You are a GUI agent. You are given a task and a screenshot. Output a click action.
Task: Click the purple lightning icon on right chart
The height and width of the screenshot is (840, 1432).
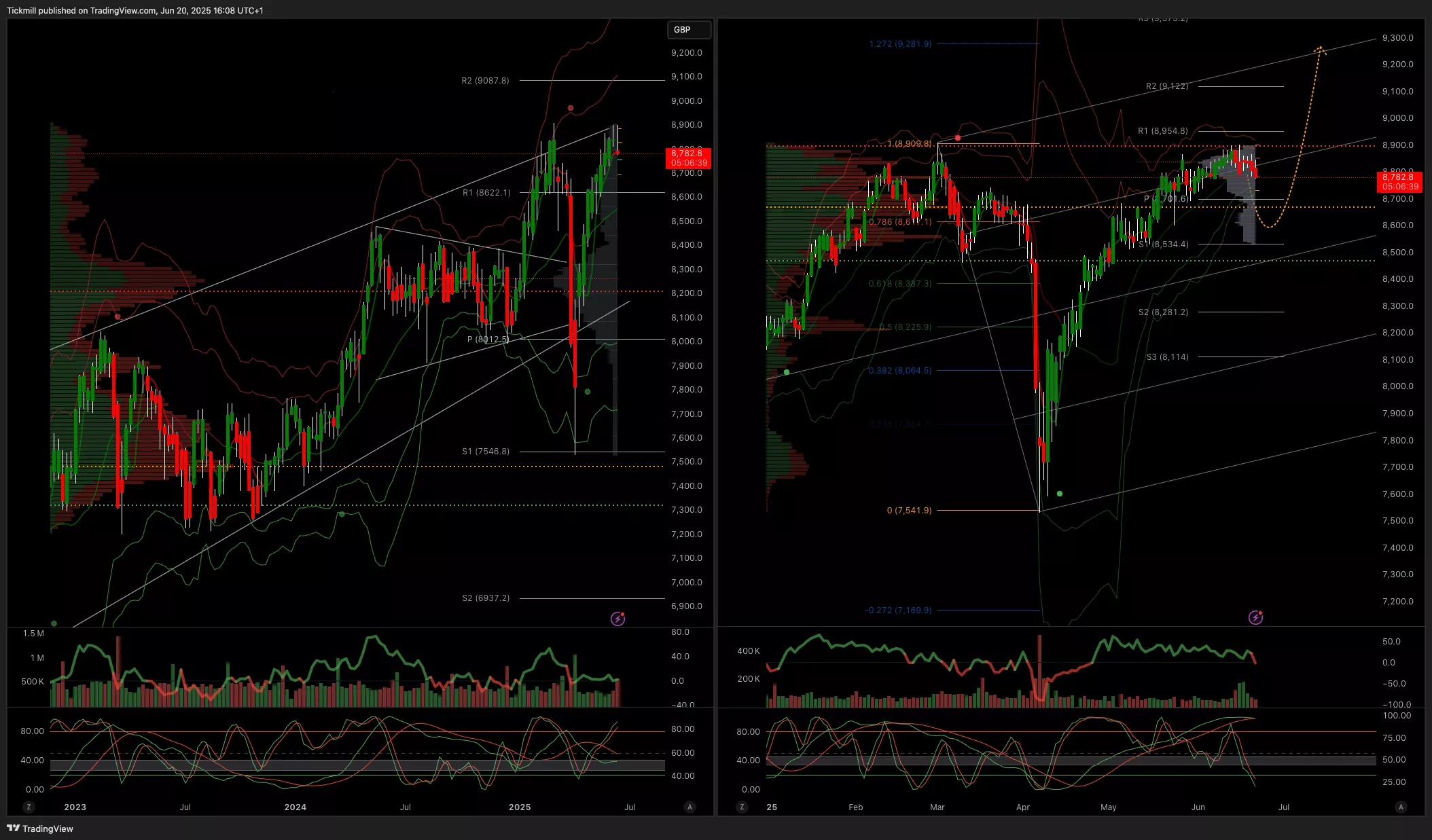point(1255,617)
